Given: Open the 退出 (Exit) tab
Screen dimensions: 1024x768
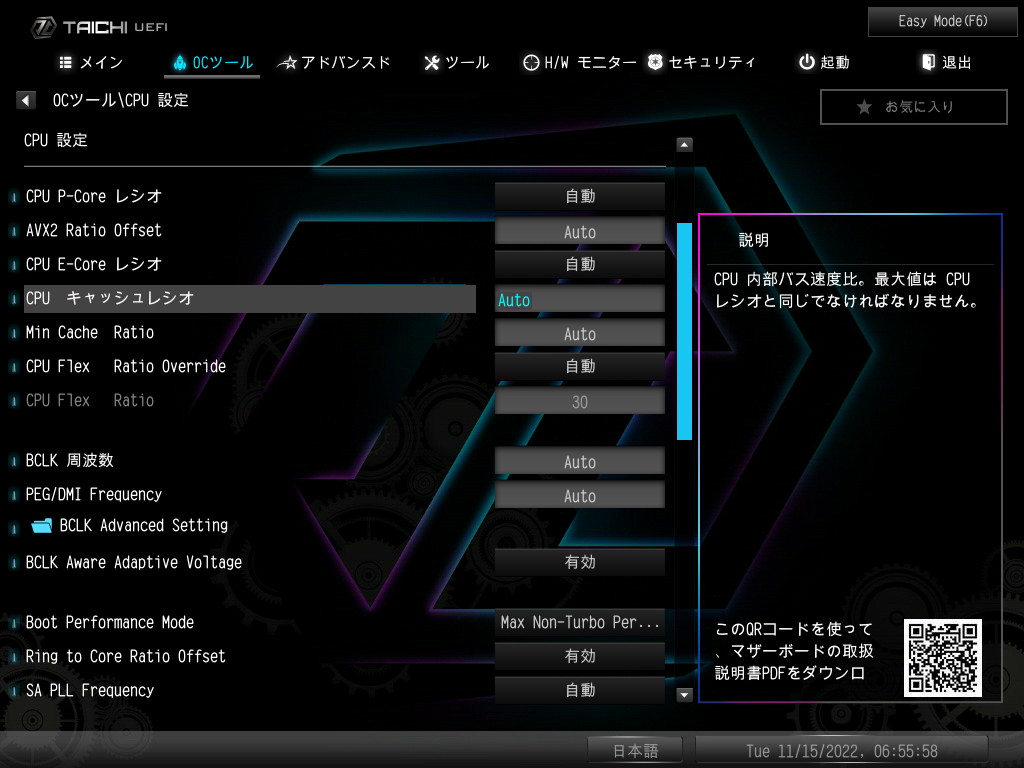Looking at the screenshot, I should coord(946,62).
